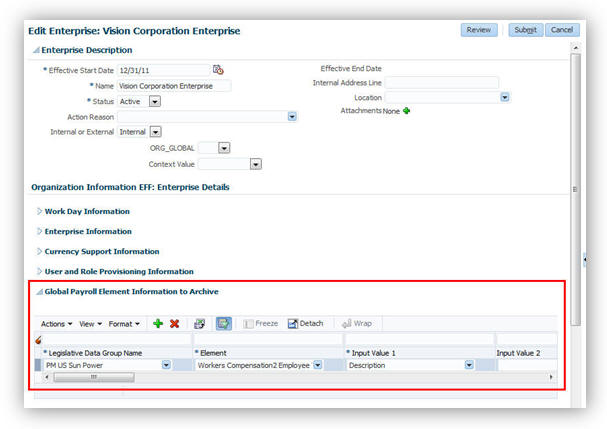This screenshot has height=429, width=607.
Task: Click the Name input field
Action: tap(174, 86)
